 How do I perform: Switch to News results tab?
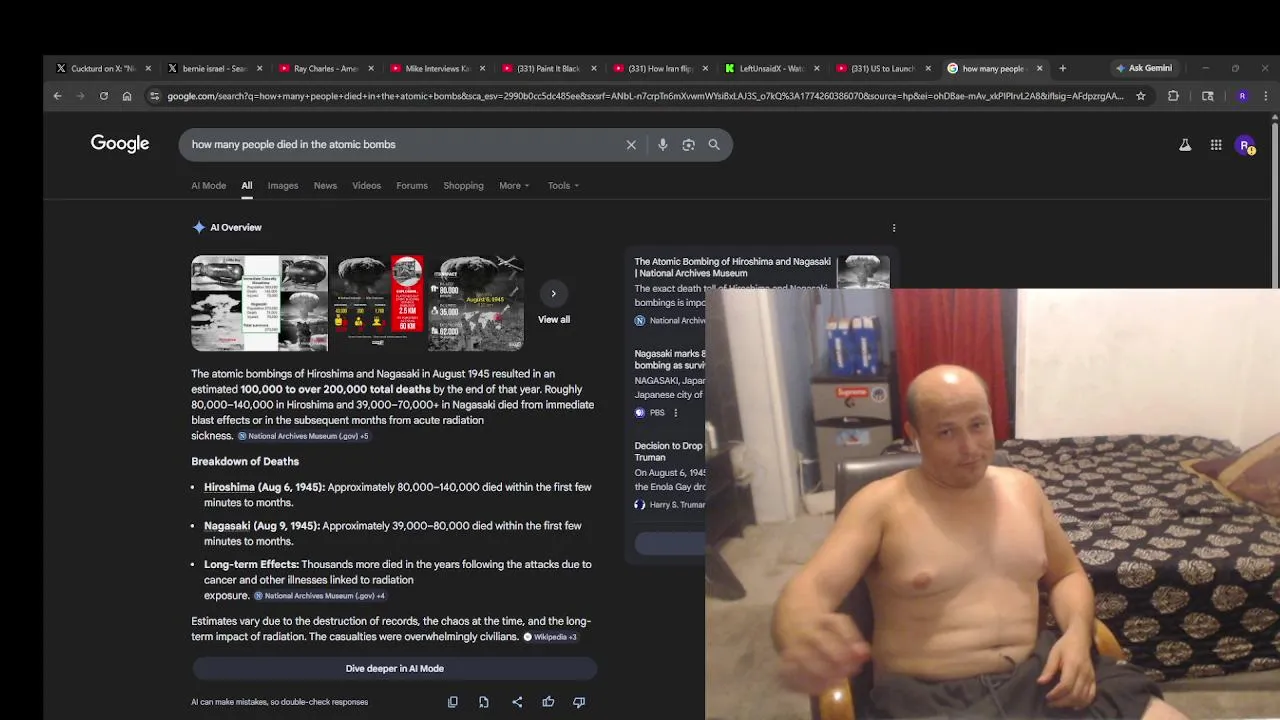click(x=325, y=186)
